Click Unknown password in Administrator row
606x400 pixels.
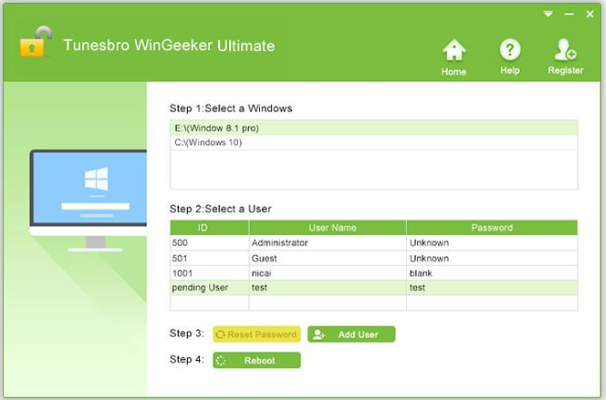[x=492, y=243]
